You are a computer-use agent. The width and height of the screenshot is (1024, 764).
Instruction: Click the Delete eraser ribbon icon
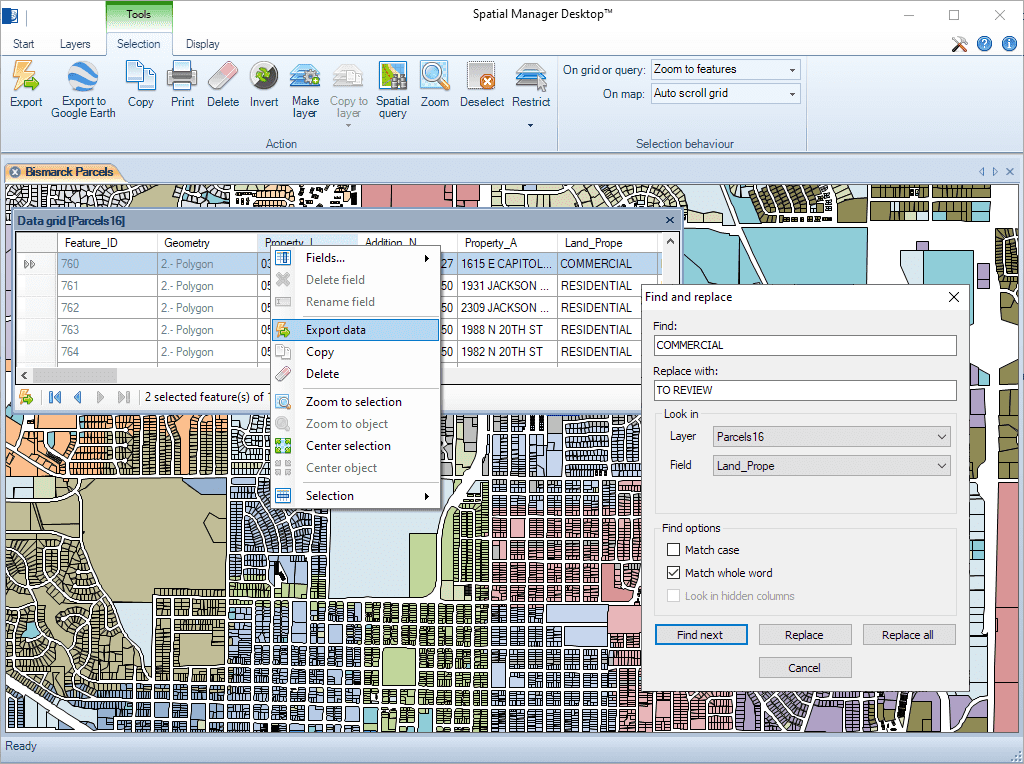click(223, 76)
